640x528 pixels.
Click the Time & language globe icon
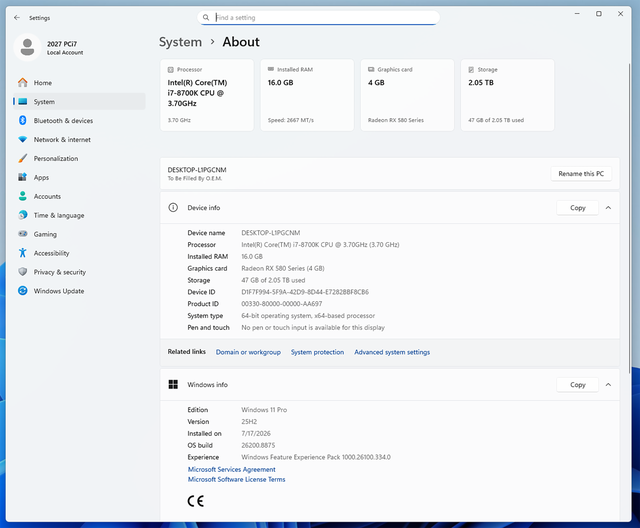[x=23, y=215]
